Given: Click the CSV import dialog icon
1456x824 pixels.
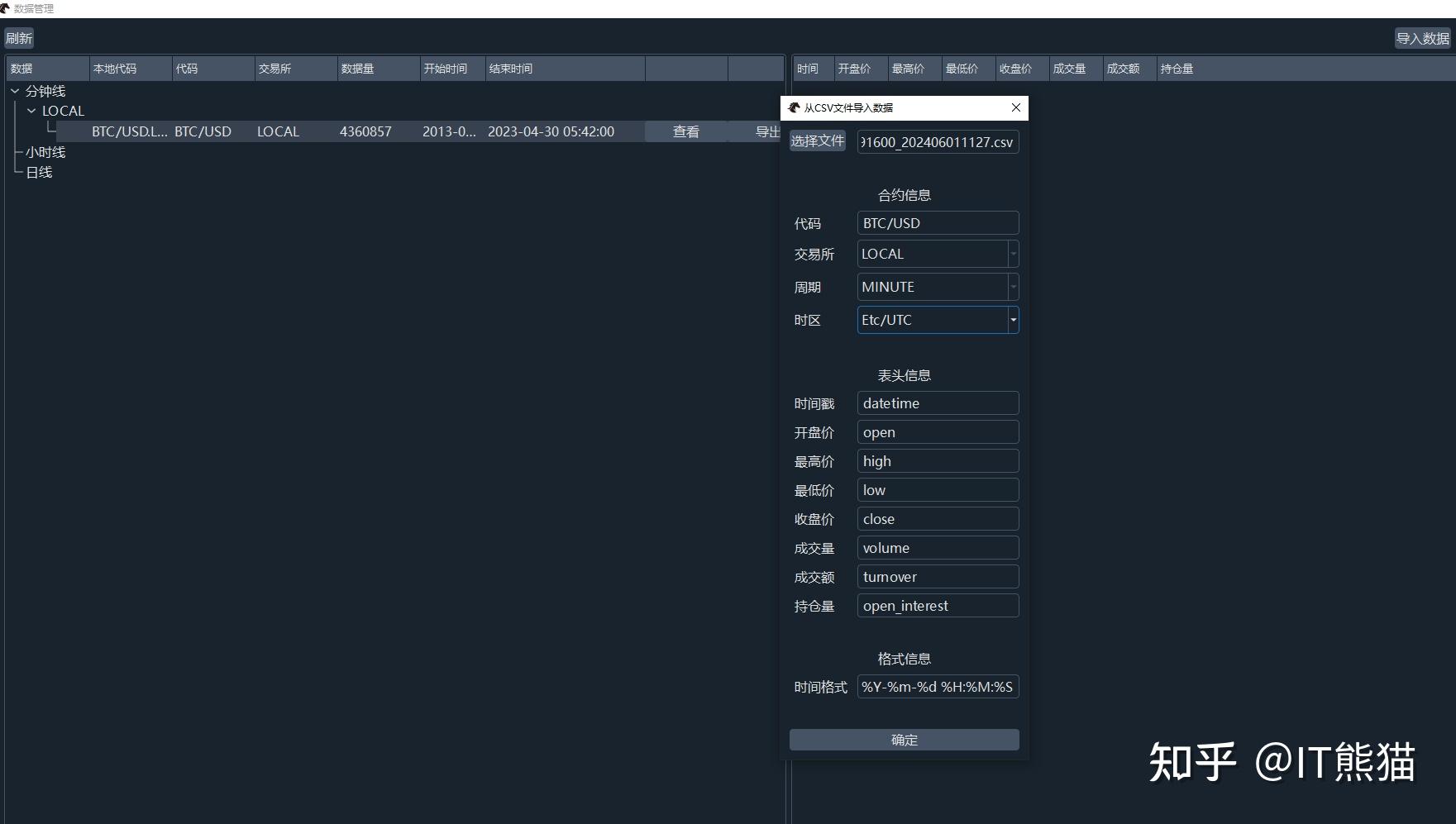Looking at the screenshot, I should coord(795,107).
